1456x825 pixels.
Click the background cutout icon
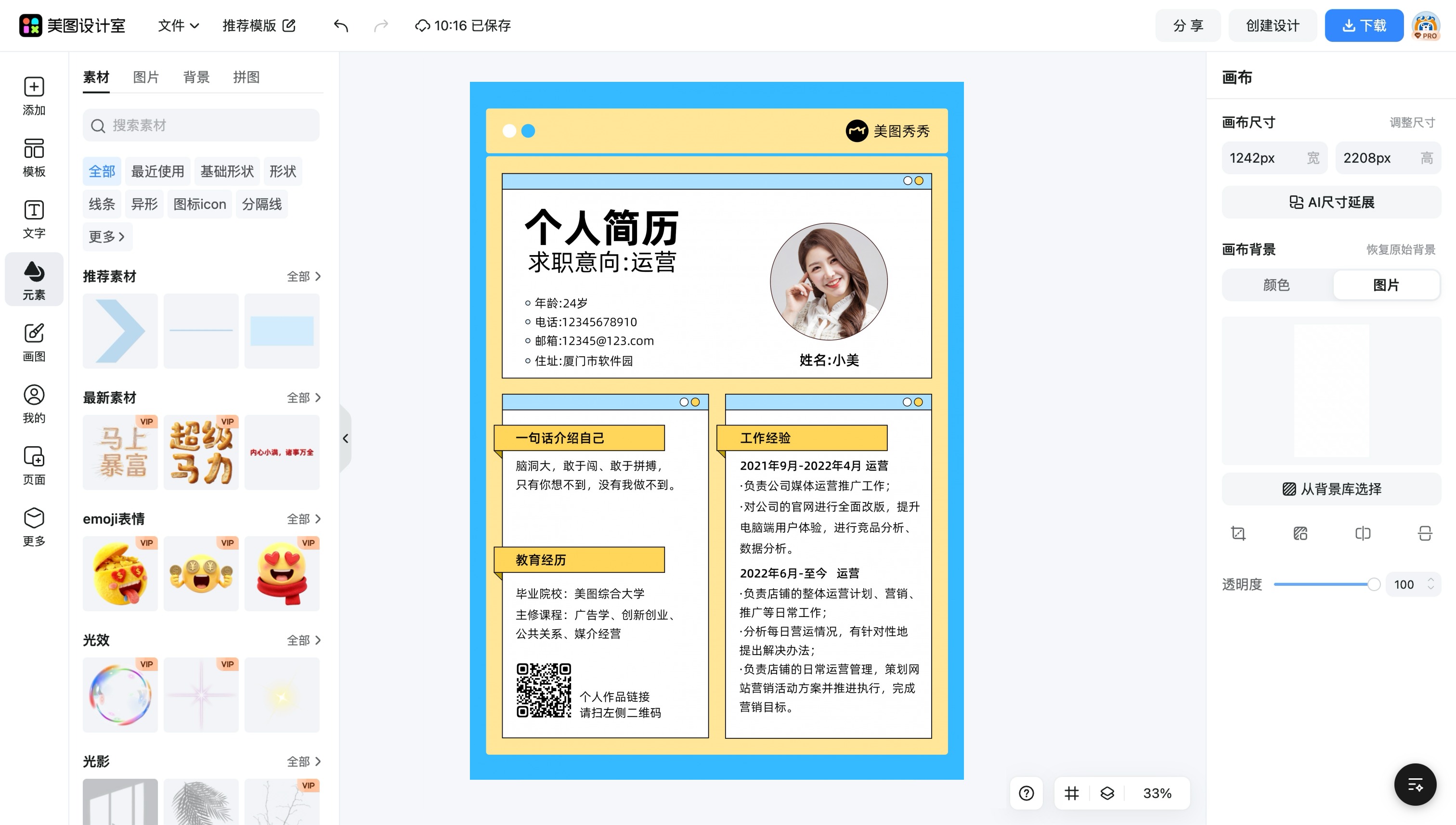[1300, 533]
